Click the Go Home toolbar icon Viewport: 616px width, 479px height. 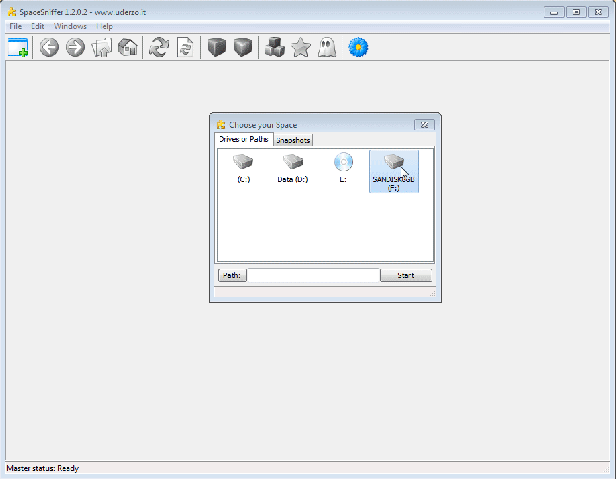pyautogui.click(x=127, y=47)
